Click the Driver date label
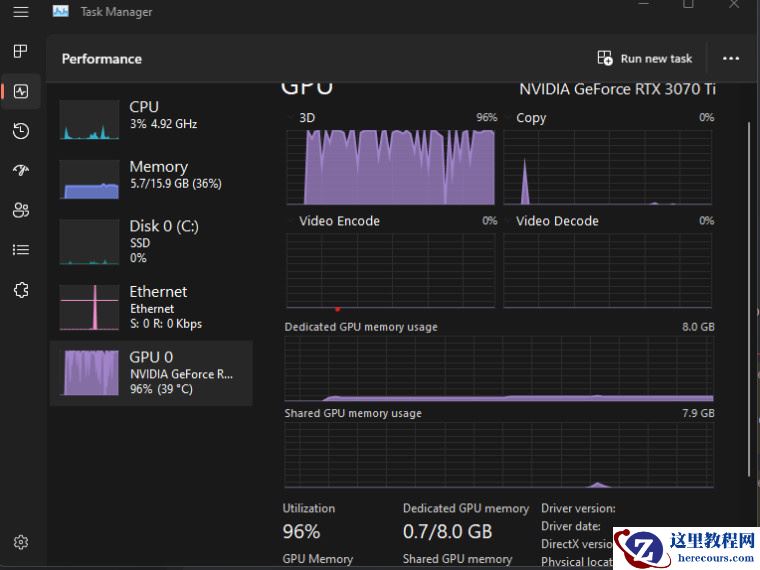This screenshot has height=570, width=760. (570, 526)
